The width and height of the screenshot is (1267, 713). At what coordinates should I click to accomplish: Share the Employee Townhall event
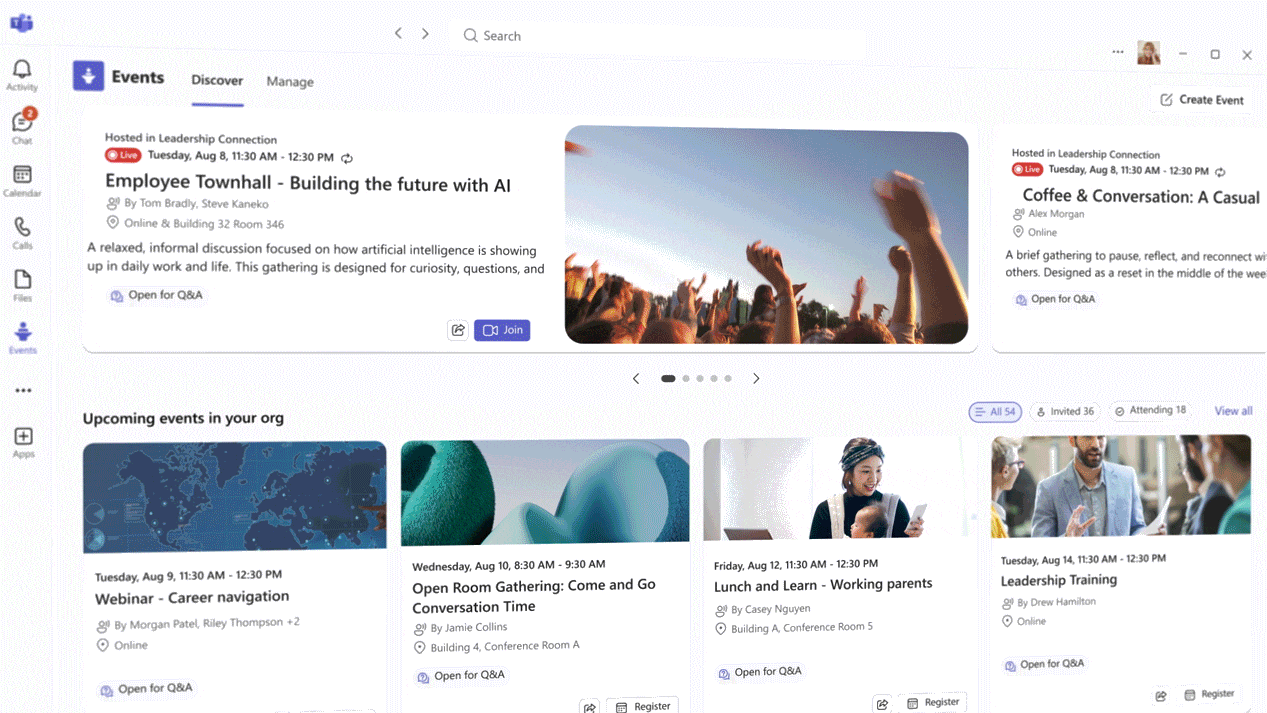(x=458, y=330)
